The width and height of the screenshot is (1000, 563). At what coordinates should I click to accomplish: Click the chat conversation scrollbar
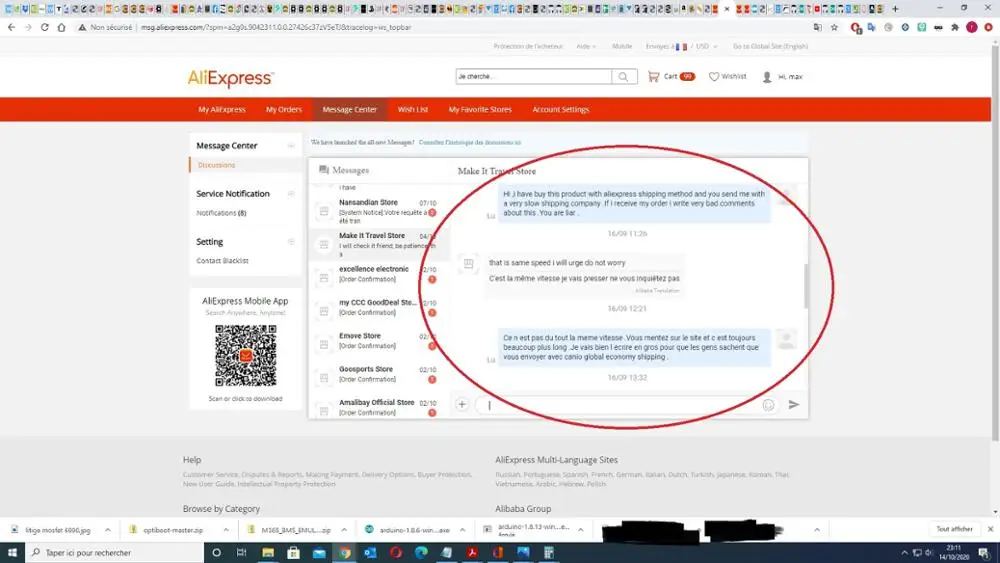(x=806, y=287)
